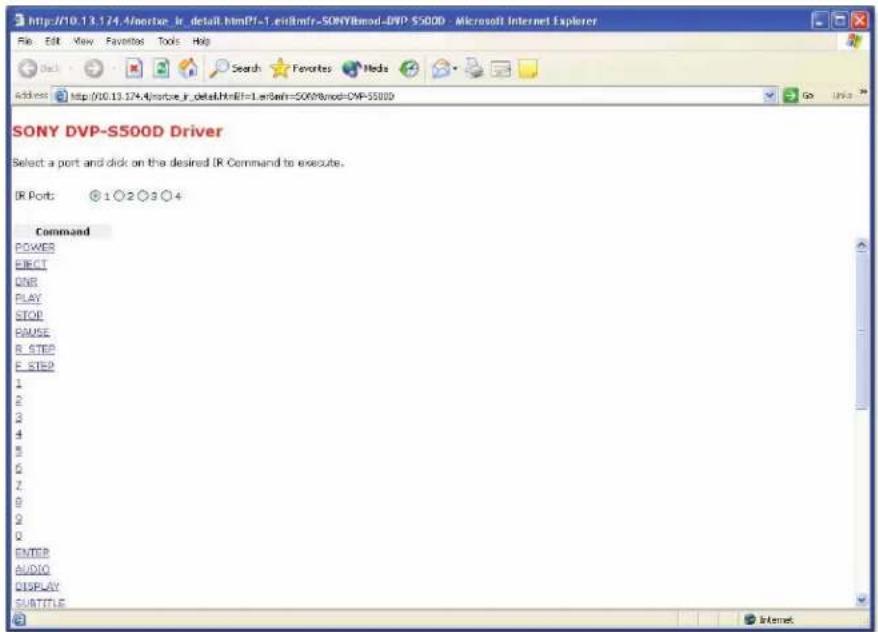Click the Mail toolbar icon
The image size is (878, 632).
441,69
